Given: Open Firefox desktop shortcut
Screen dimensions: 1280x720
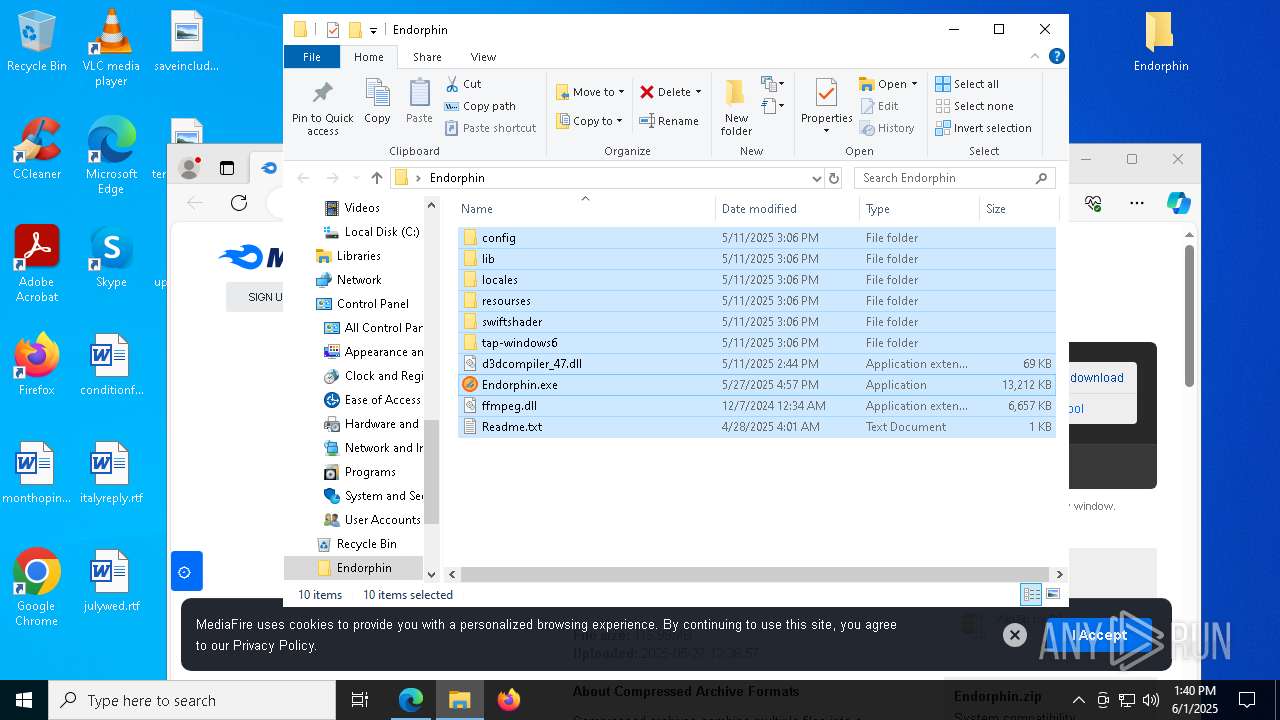Looking at the screenshot, I should tap(36, 365).
